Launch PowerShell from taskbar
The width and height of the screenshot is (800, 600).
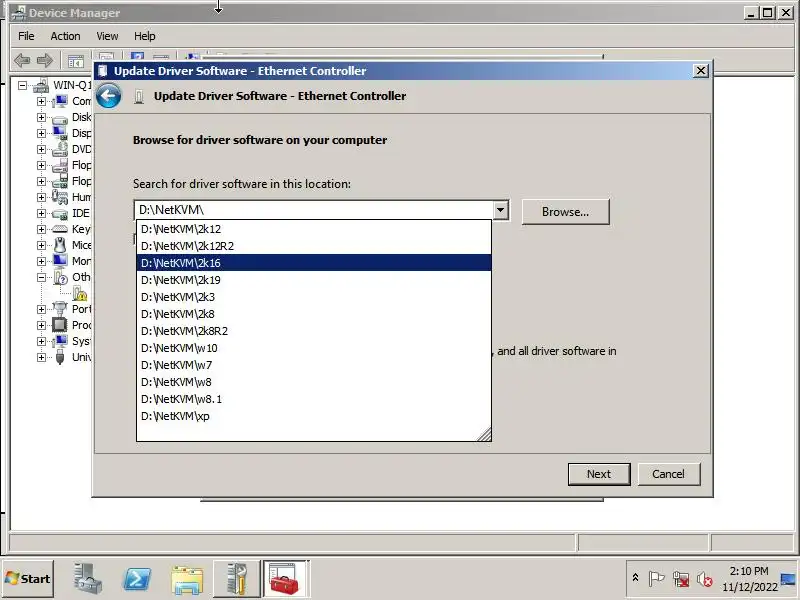point(137,579)
